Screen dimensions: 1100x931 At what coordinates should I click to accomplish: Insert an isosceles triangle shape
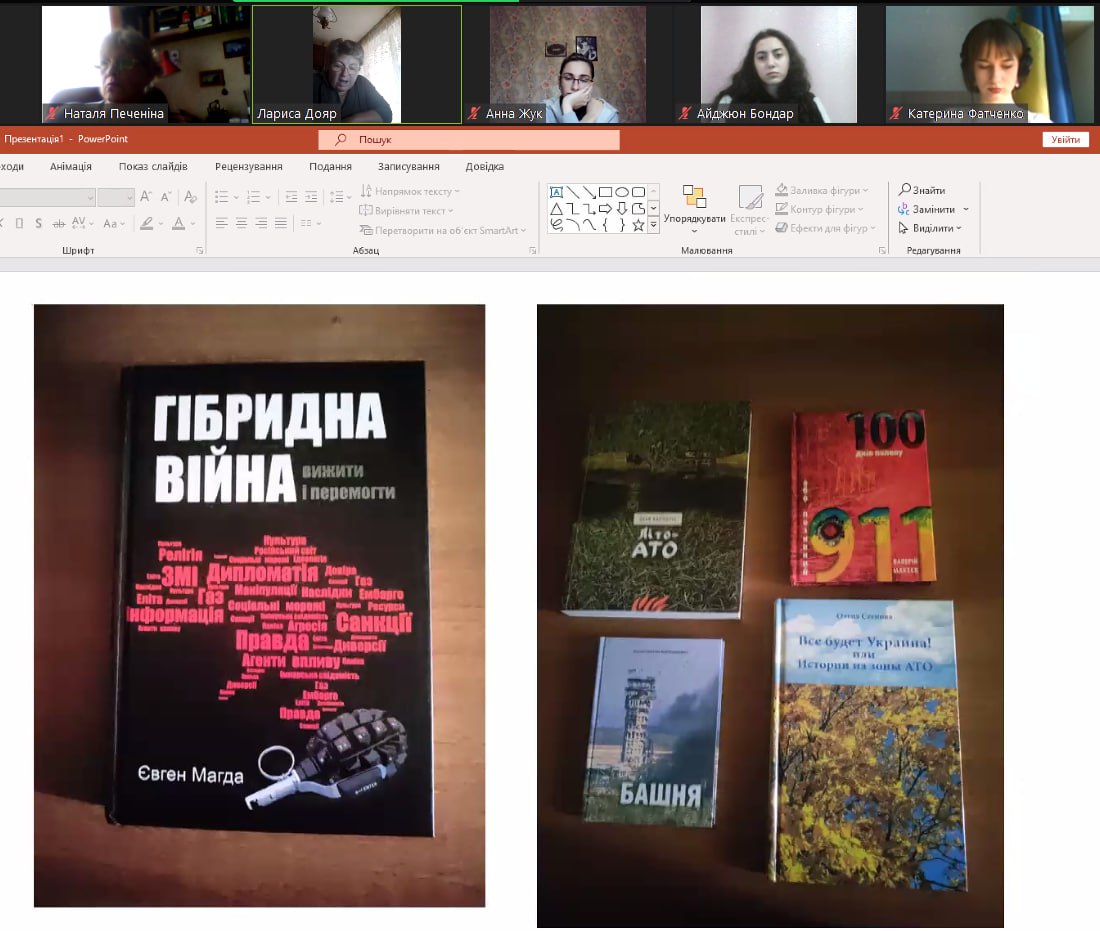click(557, 208)
